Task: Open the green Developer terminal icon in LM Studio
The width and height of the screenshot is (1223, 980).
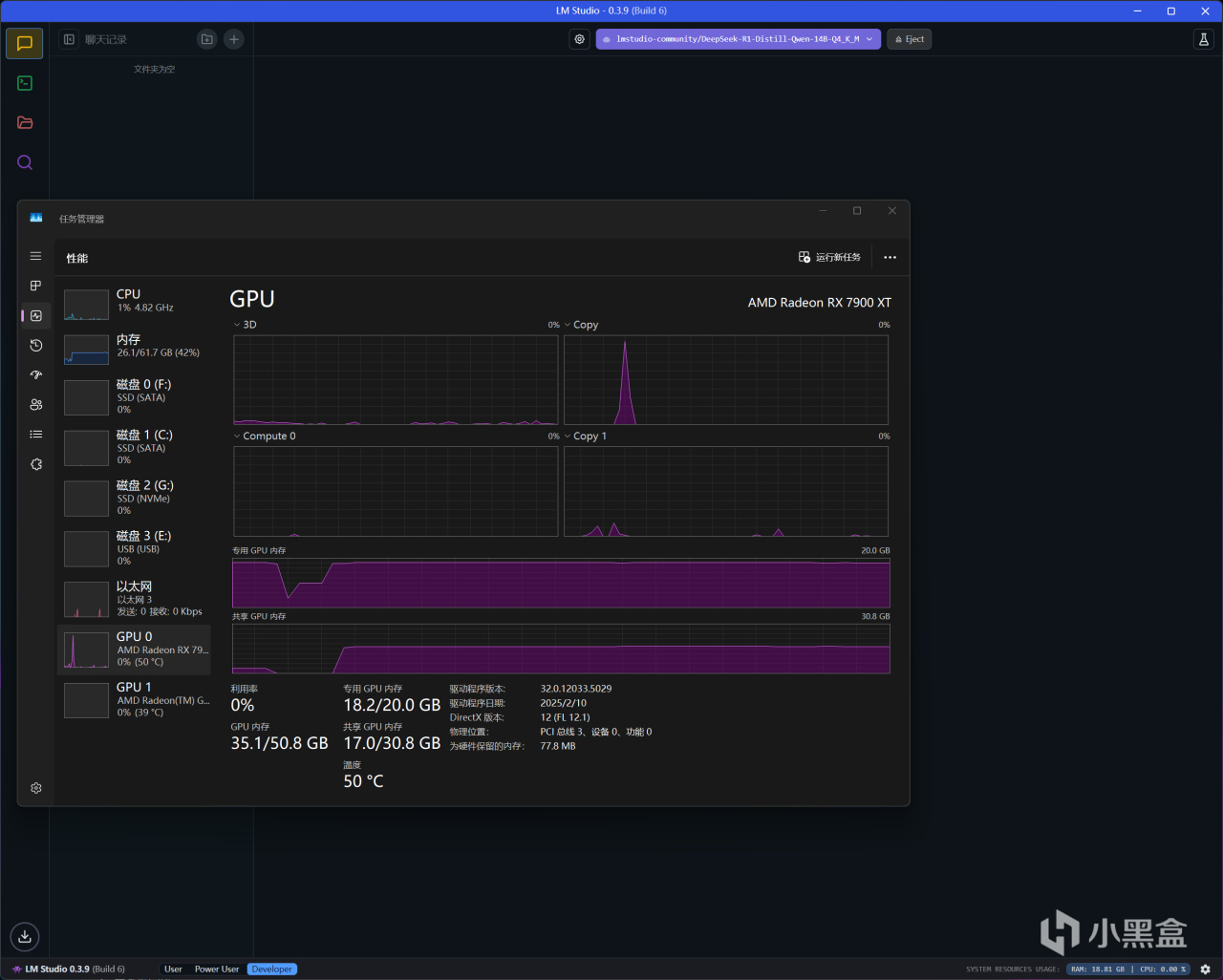Action: (25, 83)
